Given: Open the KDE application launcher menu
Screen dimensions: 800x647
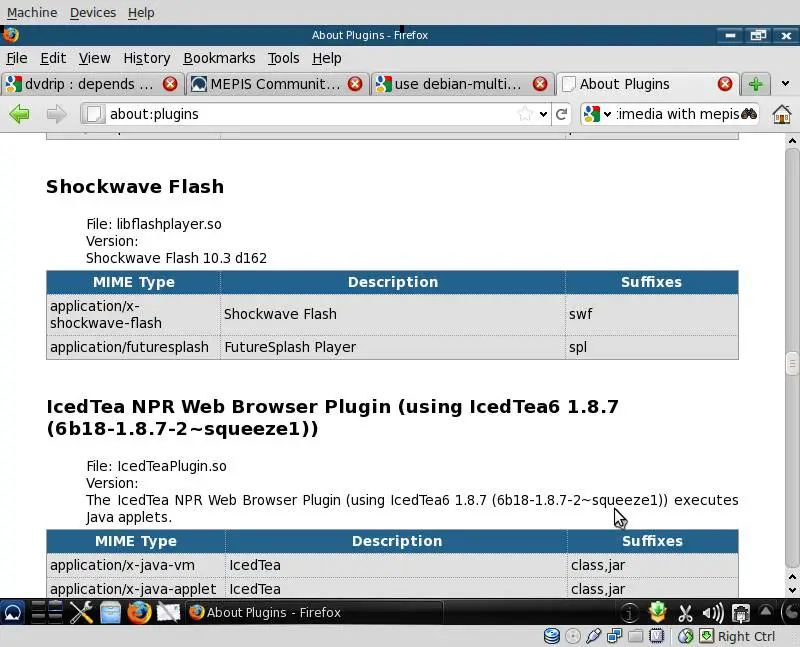Looking at the screenshot, I should point(12,612).
